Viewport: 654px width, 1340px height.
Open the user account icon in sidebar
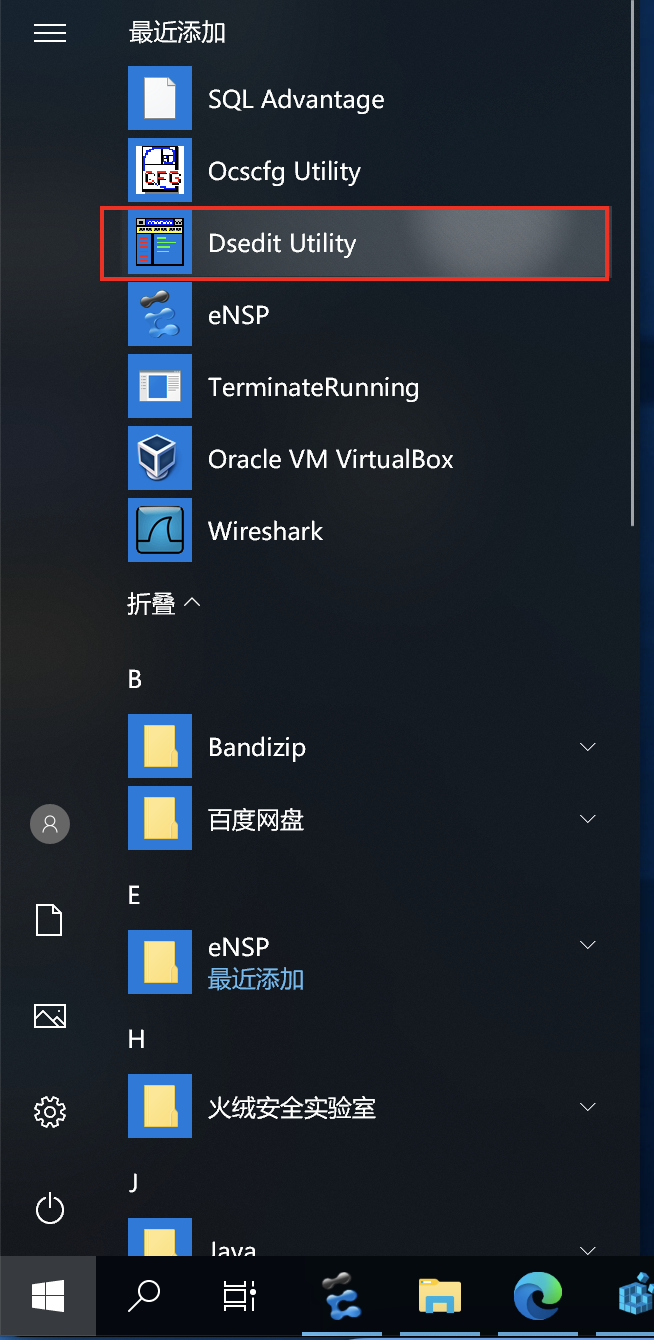pyautogui.click(x=50, y=824)
